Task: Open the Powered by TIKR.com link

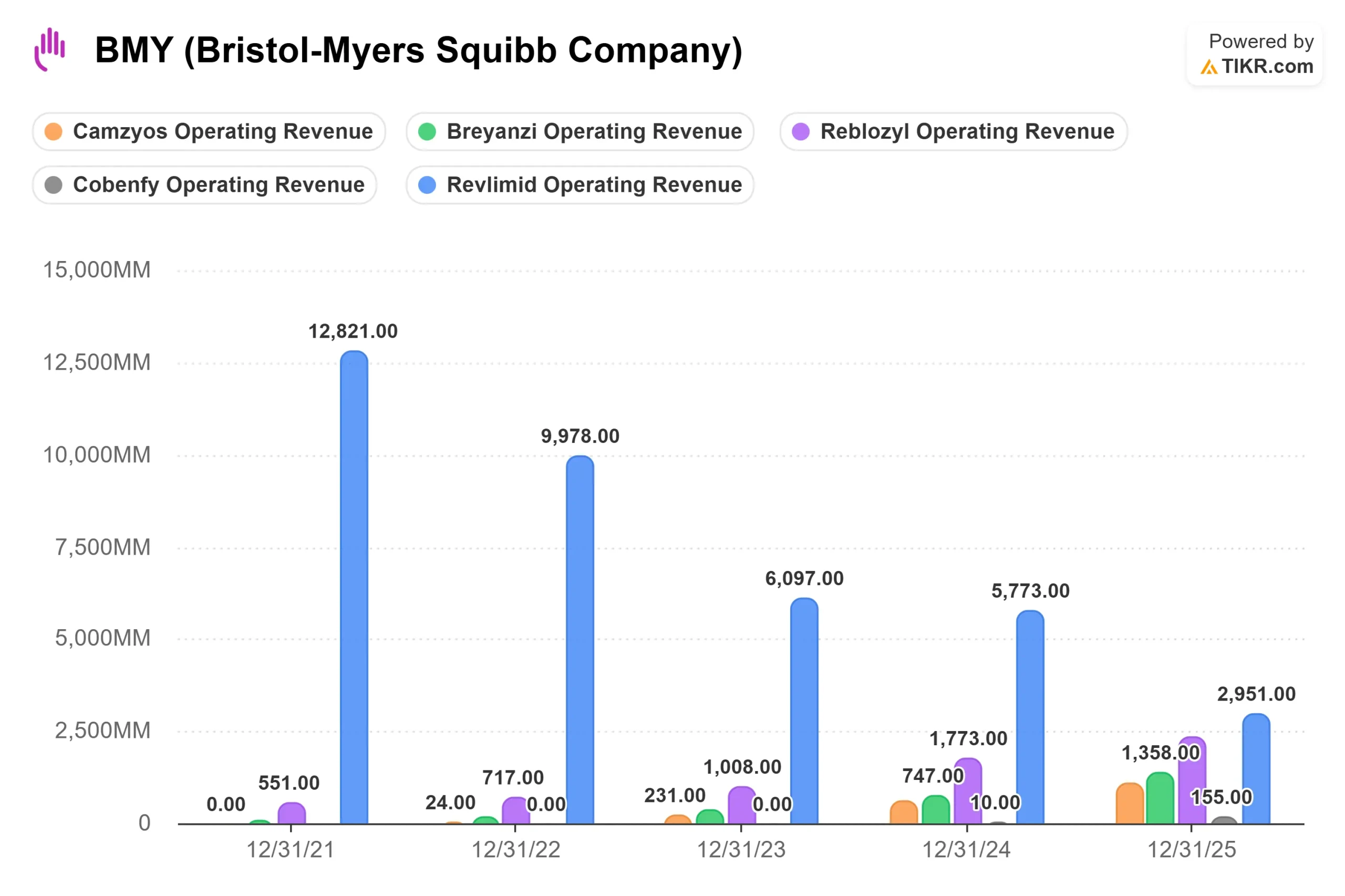Action: tap(1254, 54)
